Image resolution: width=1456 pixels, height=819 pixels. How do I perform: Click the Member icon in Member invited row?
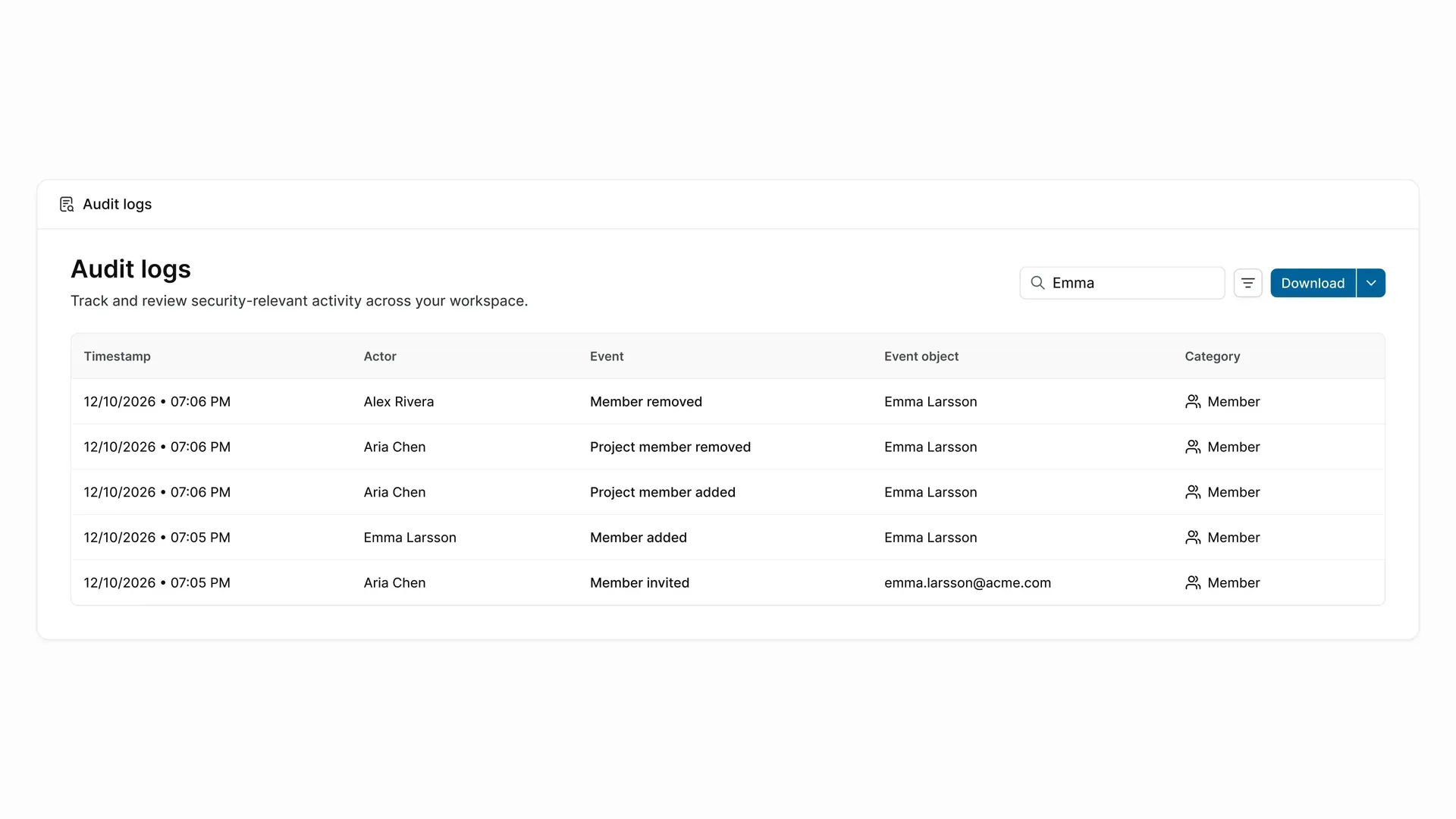tap(1193, 583)
